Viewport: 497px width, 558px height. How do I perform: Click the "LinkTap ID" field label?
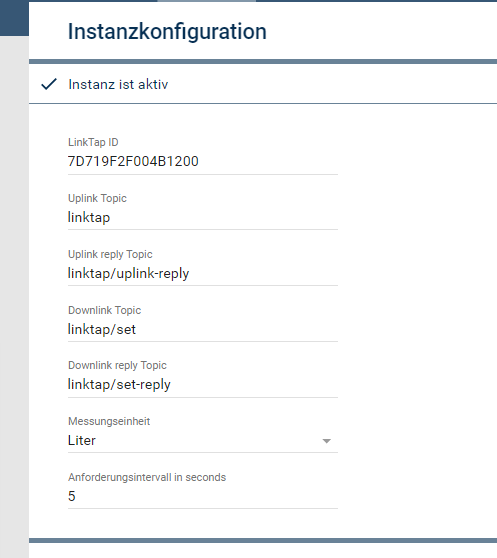tap(93, 142)
